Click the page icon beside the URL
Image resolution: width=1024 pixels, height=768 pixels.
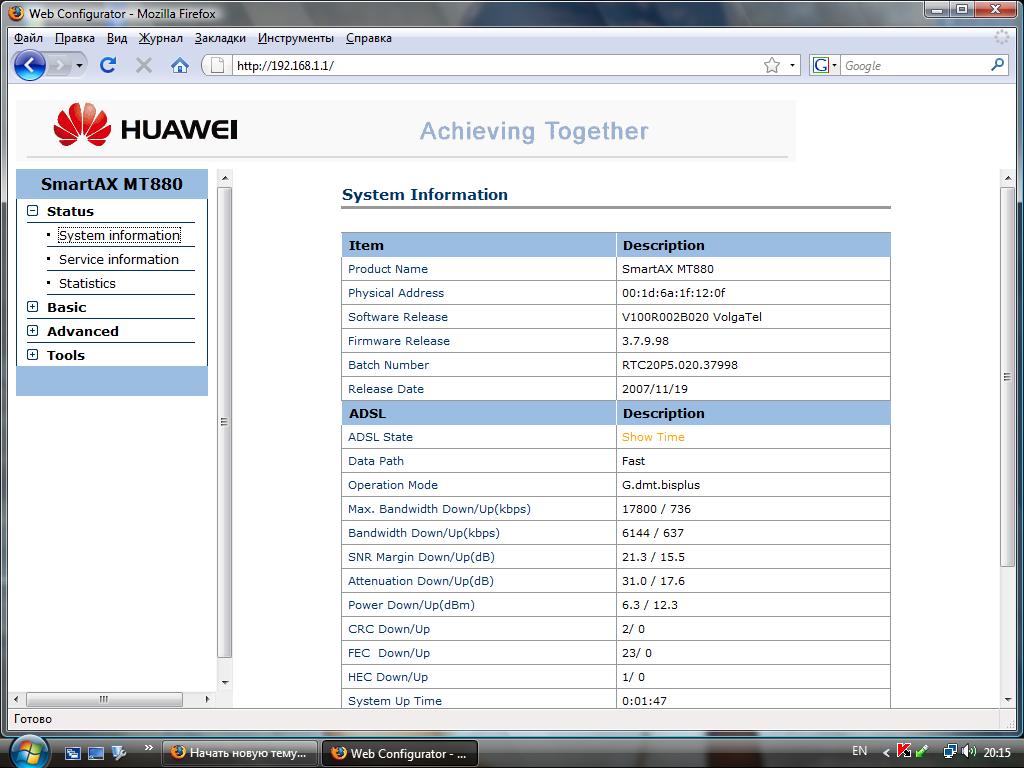click(x=217, y=65)
